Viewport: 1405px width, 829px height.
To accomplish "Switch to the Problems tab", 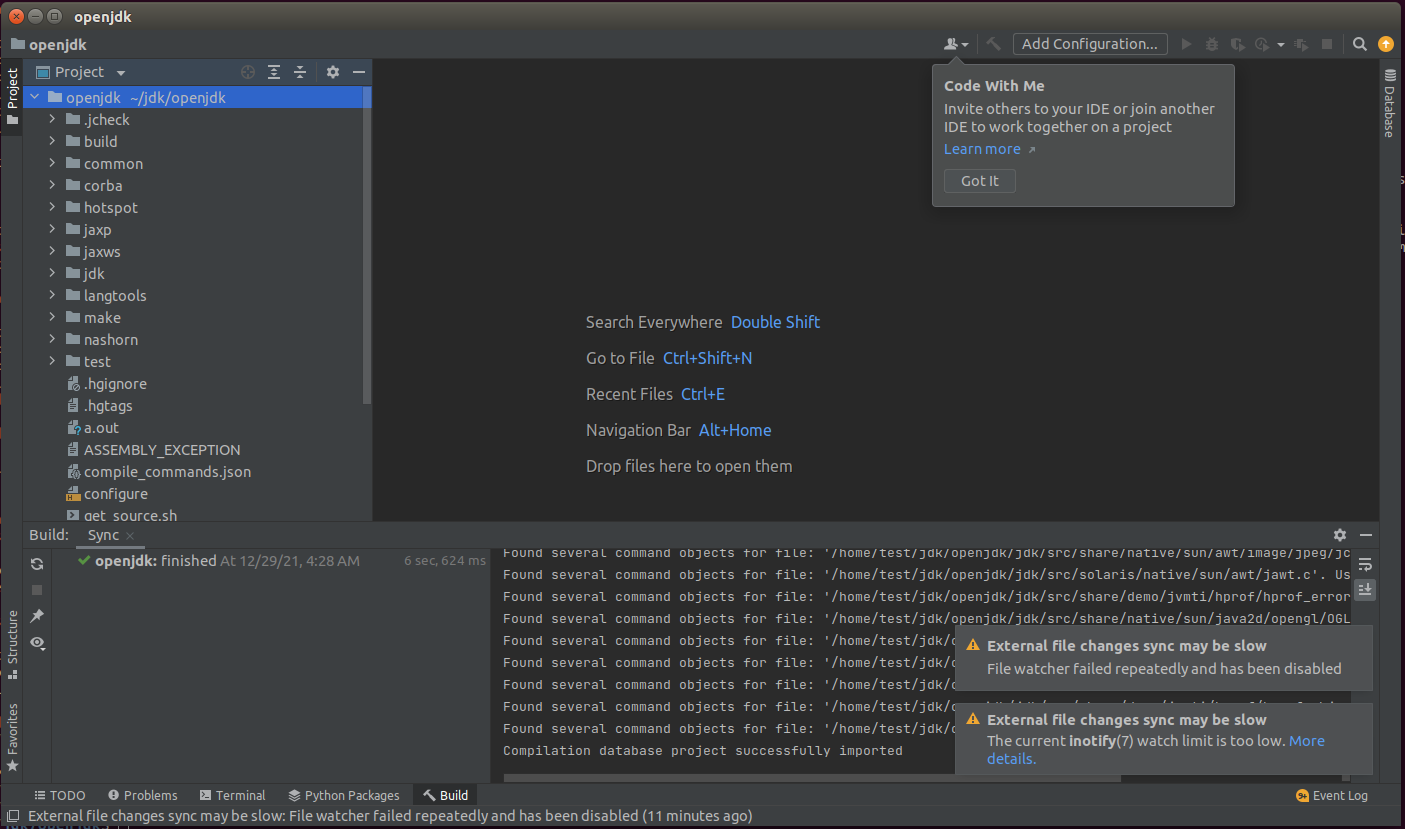I will pos(142,795).
